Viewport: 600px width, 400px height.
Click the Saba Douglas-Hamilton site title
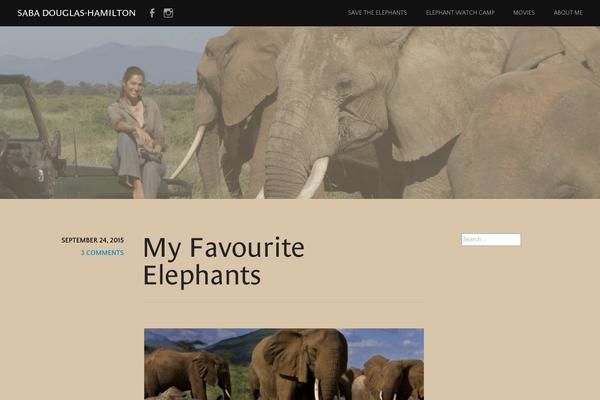(x=76, y=13)
